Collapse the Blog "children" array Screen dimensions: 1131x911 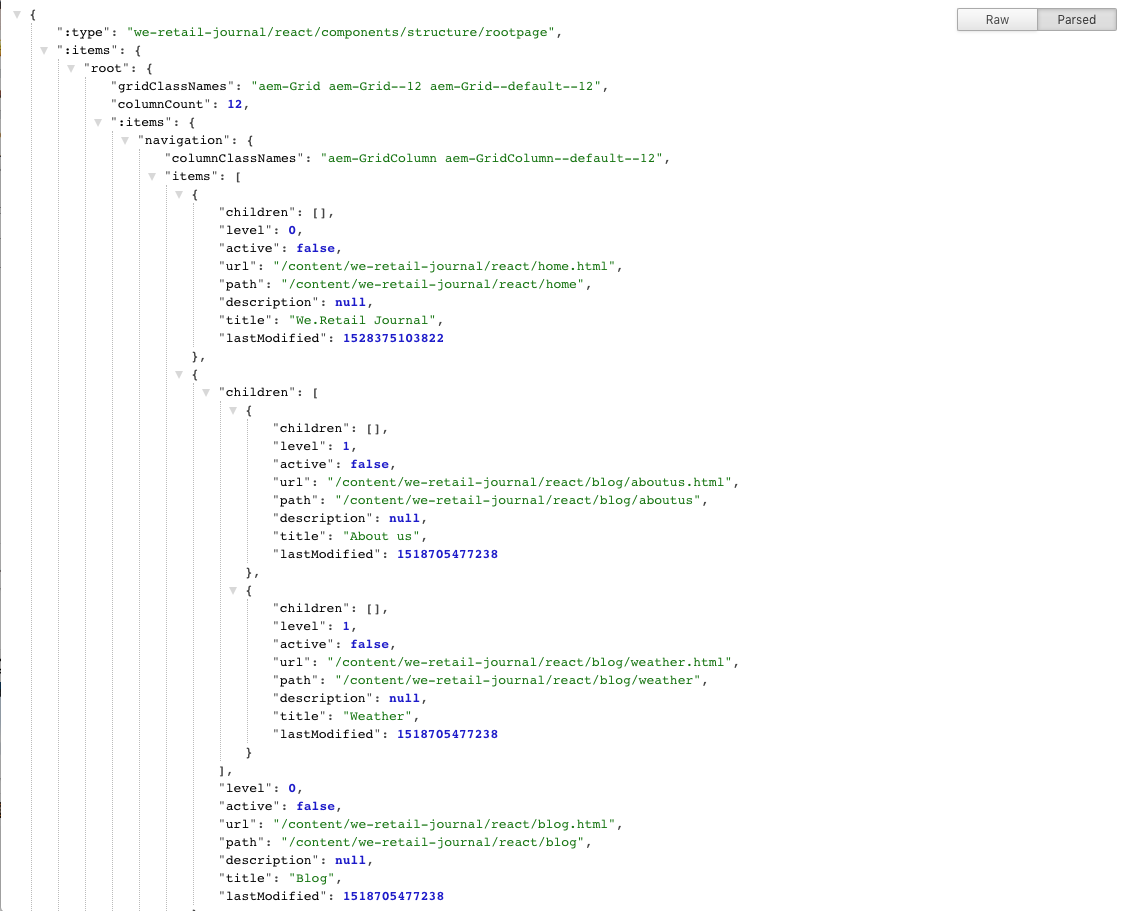coord(206,392)
